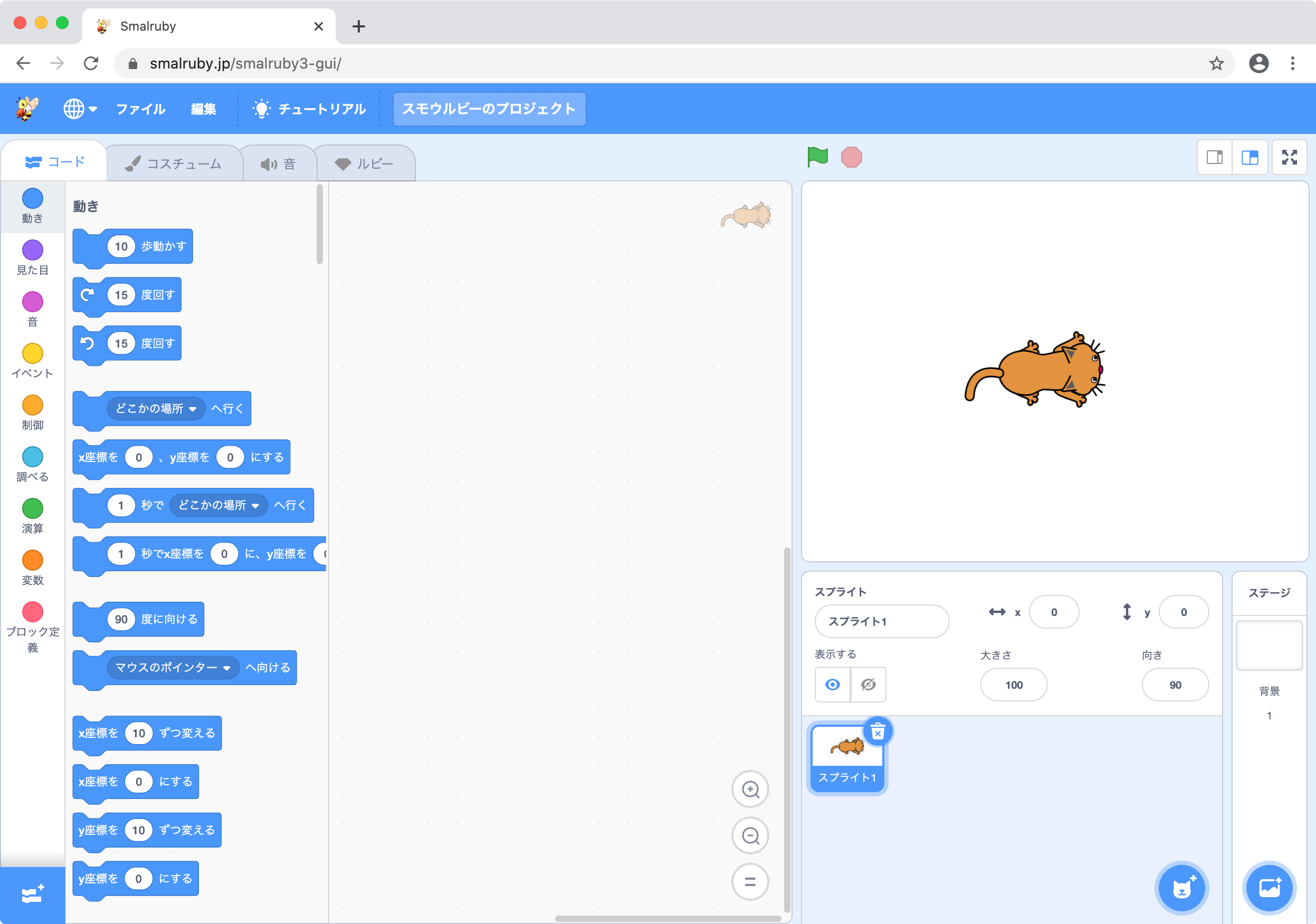This screenshot has height=924, width=1316.
Task: Reset workspace zoom with equals icon
Action: pyautogui.click(x=750, y=882)
